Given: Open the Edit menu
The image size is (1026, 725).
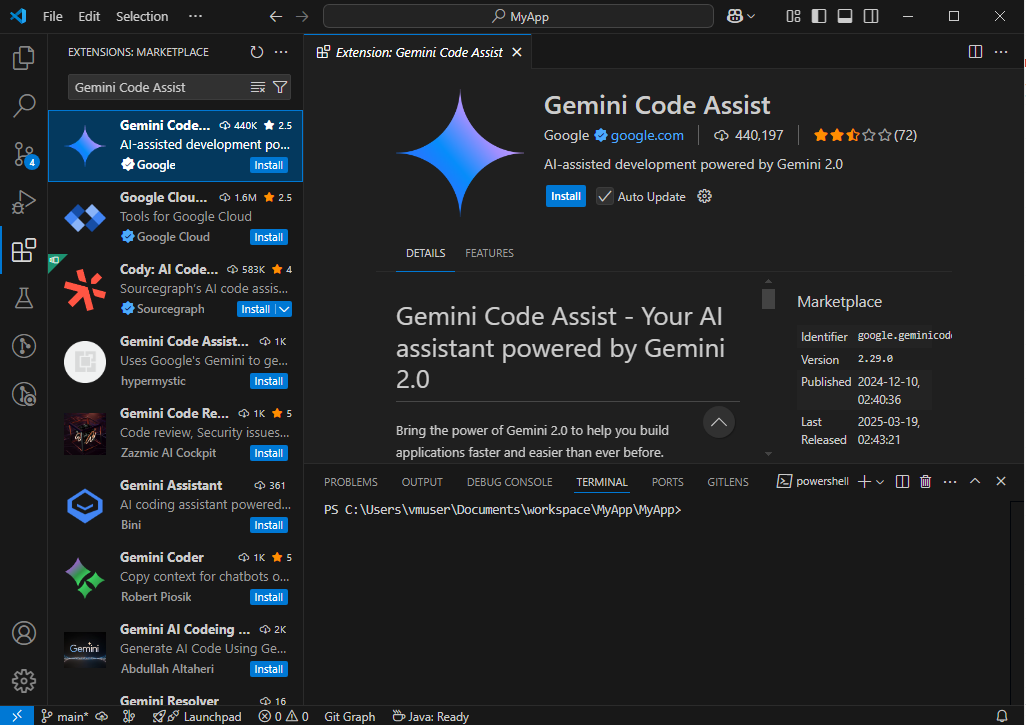Looking at the screenshot, I should [89, 16].
